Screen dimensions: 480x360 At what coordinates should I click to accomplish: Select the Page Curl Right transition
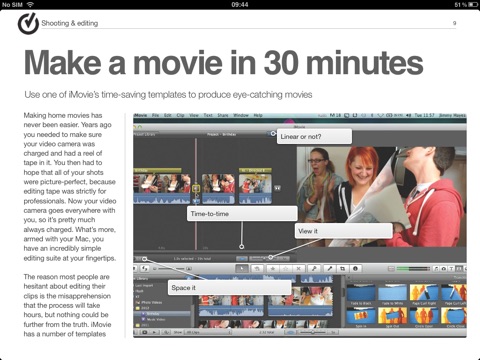click(x=424, y=294)
